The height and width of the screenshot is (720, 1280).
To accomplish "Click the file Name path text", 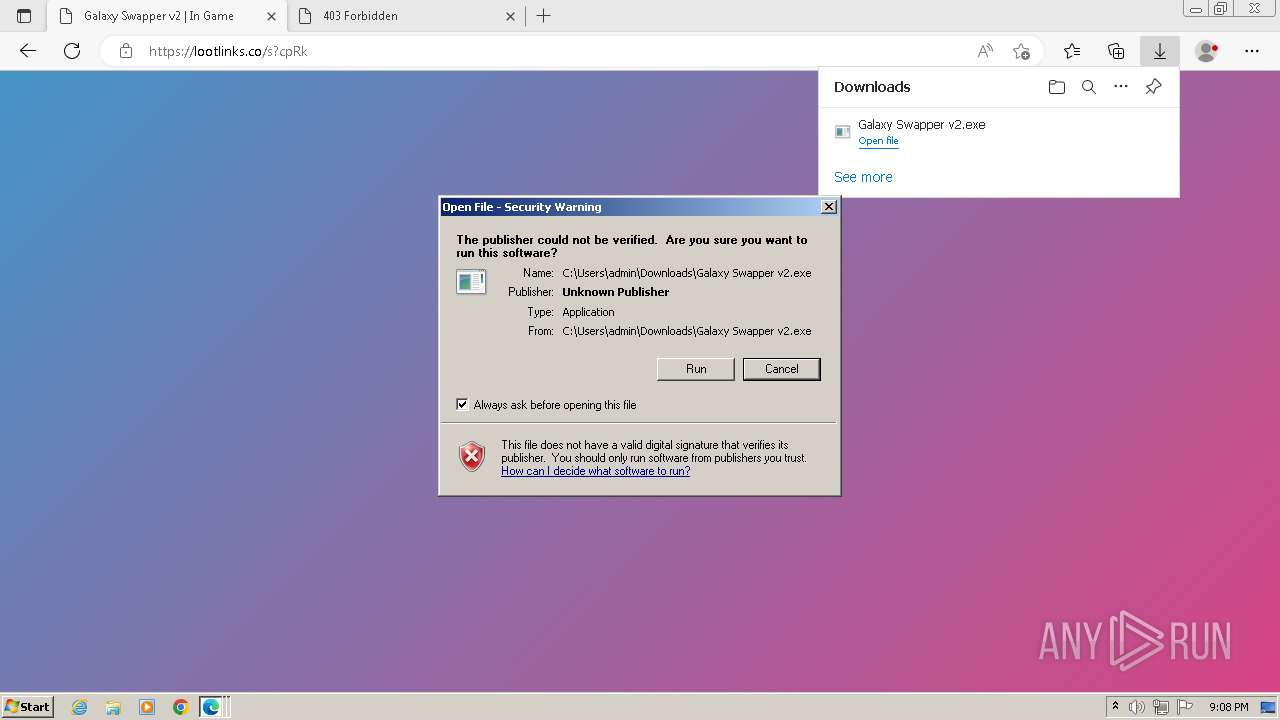I will click(687, 272).
